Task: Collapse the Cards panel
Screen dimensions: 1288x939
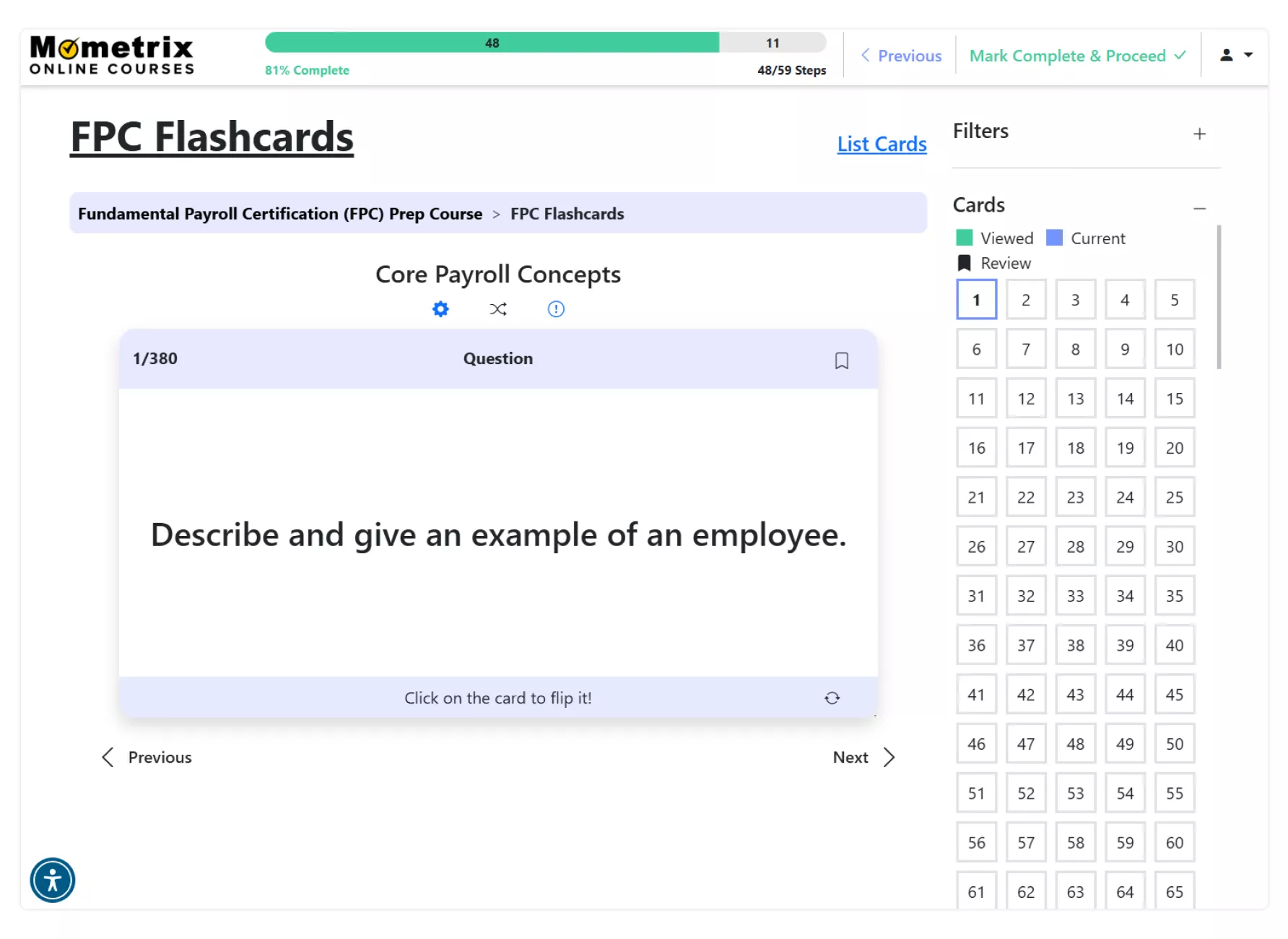Action: [x=1199, y=208]
